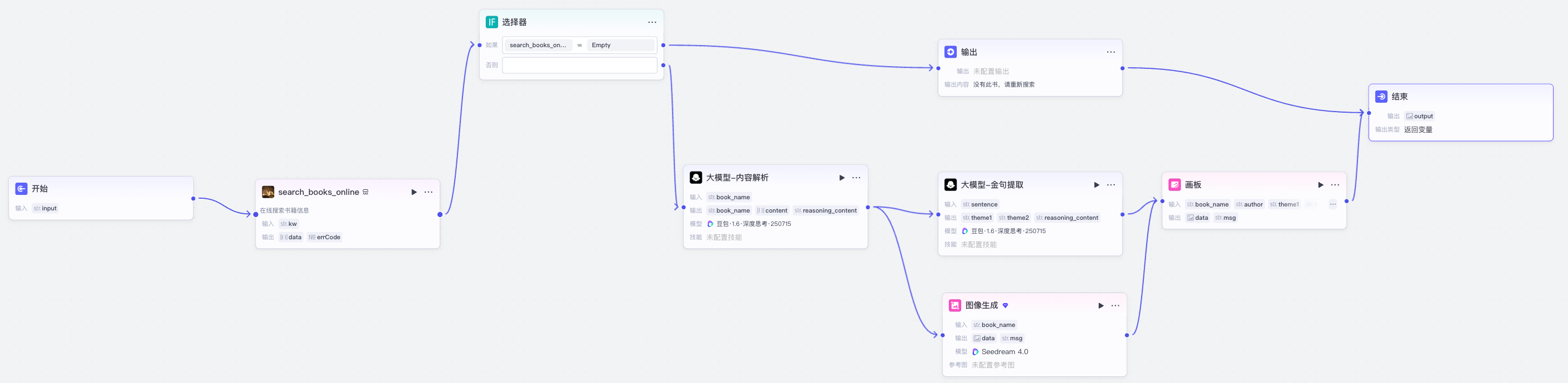Viewport: 1568px width, 383px height.
Task: Expand hidden input parameters in 画板 node
Action: [1333, 204]
